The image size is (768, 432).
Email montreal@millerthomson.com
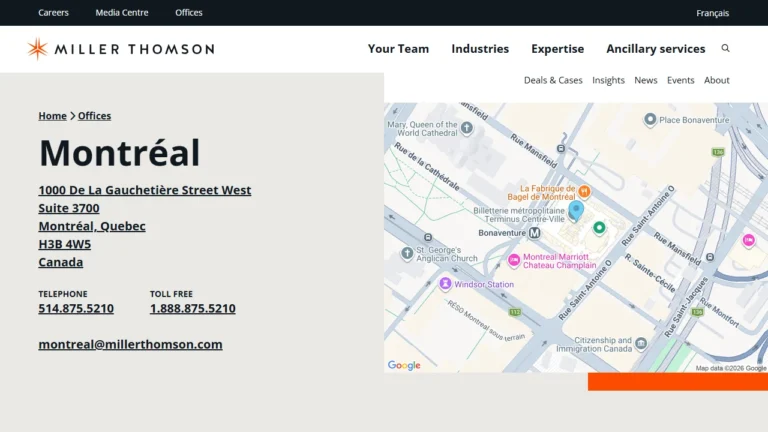(130, 344)
